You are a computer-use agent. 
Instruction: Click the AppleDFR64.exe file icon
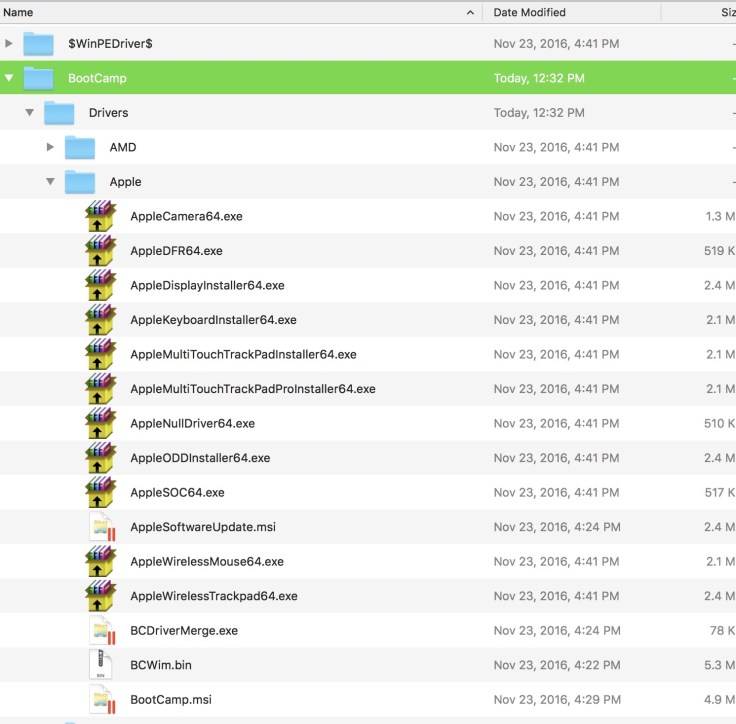pyautogui.click(x=101, y=251)
